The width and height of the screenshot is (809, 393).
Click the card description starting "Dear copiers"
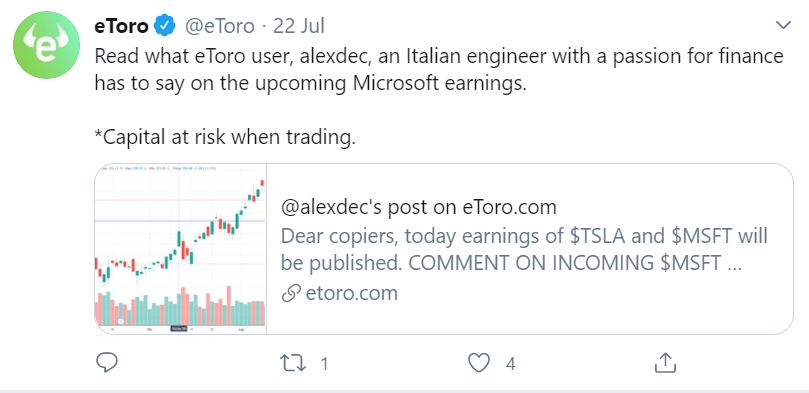[524, 250]
